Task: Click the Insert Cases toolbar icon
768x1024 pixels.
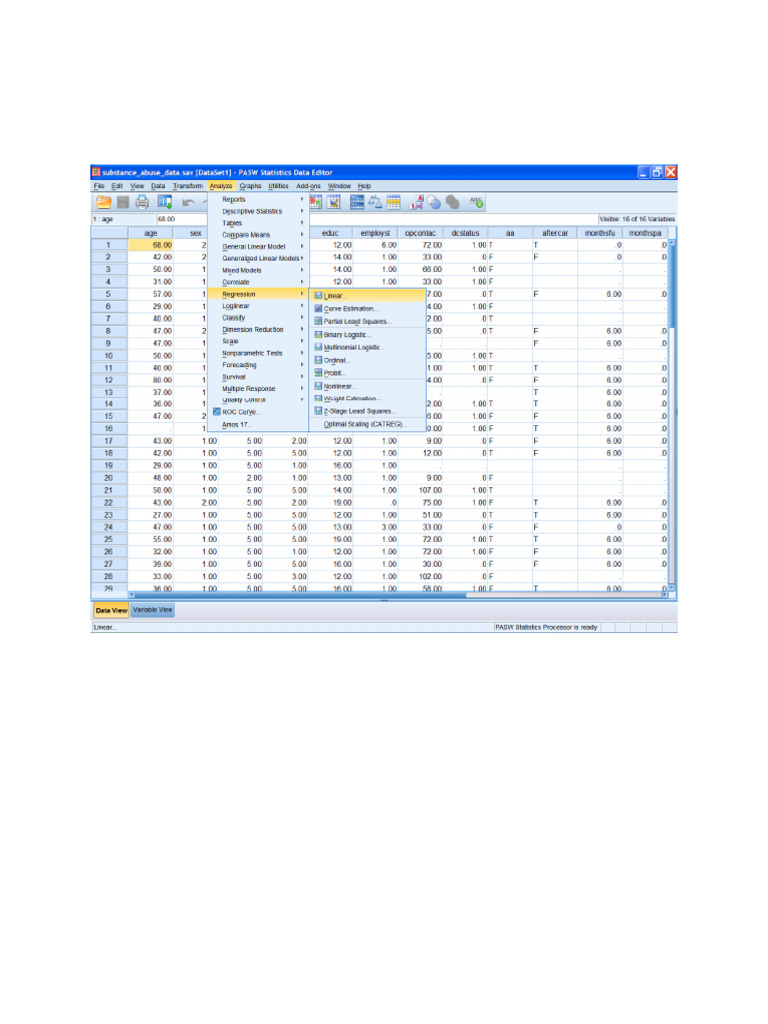Action: pos(316,202)
